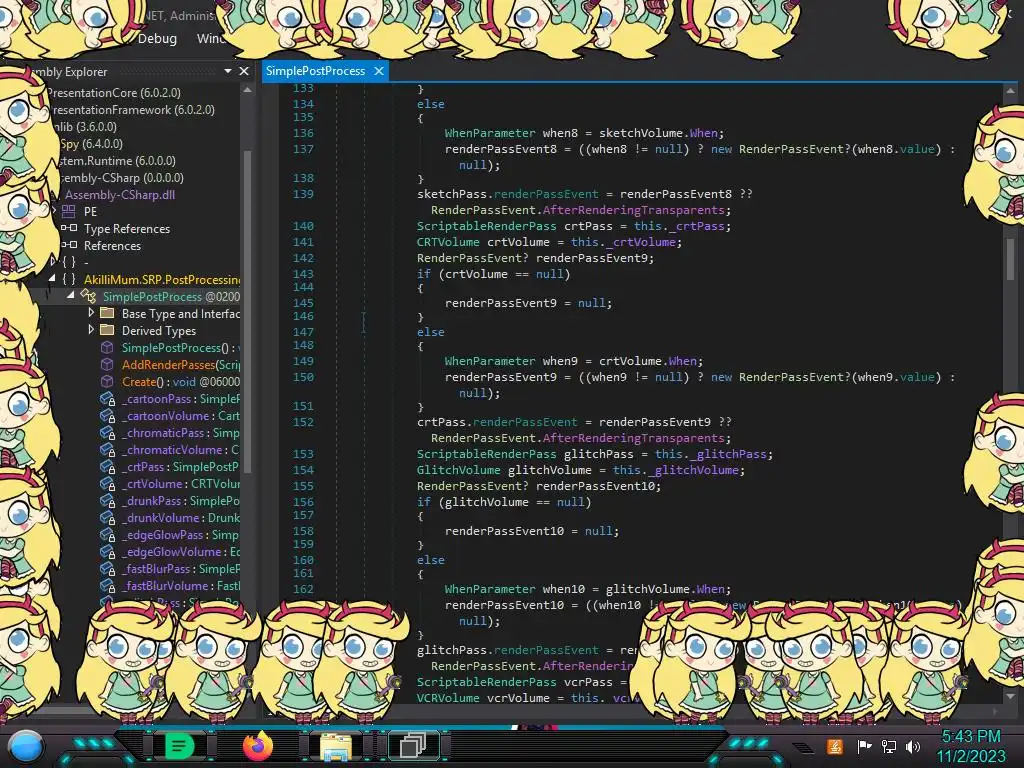This screenshot has height=768, width=1024.
Task: Open the taskbar clock showing 5:43 PM
Action: click(971, 746)
